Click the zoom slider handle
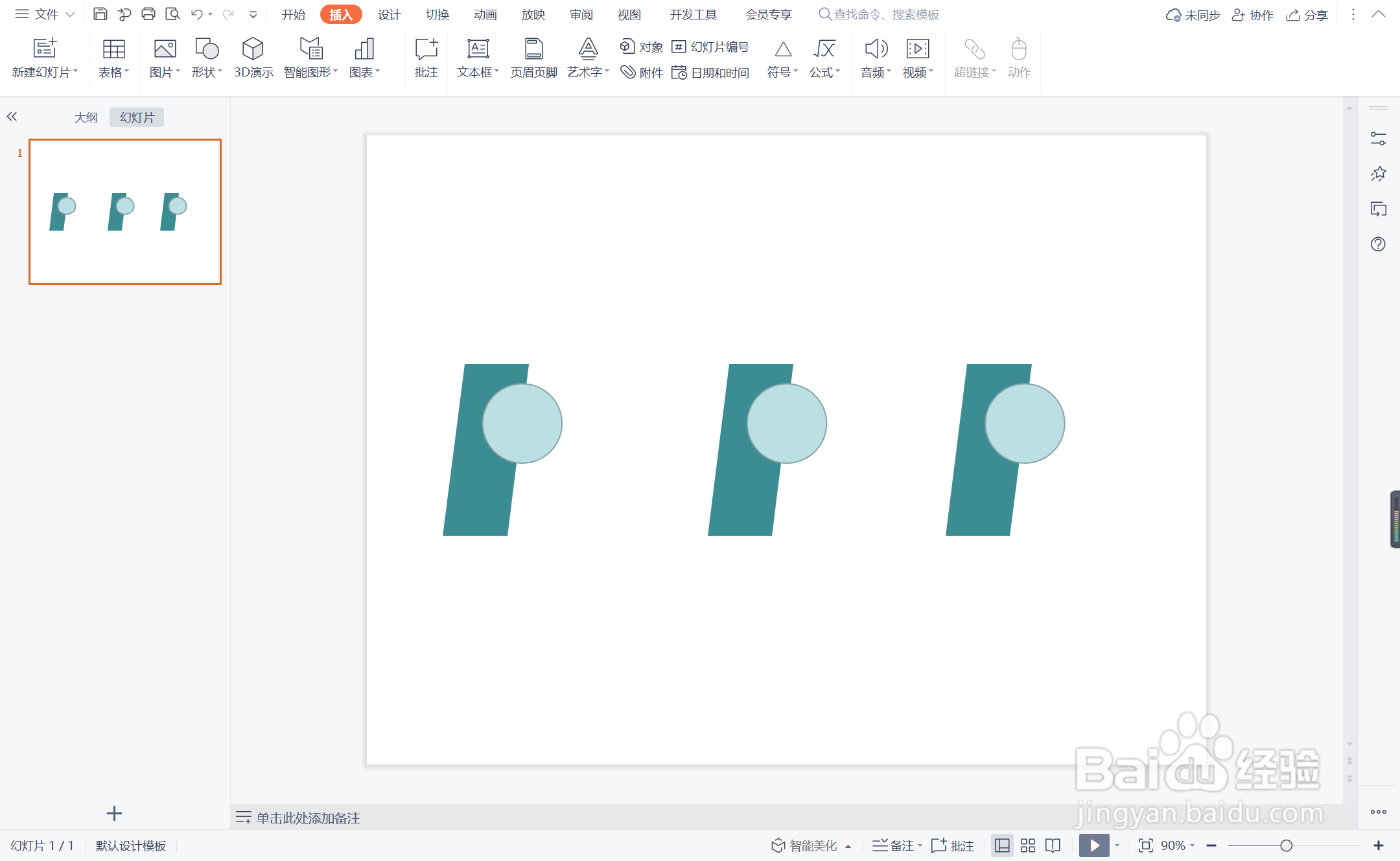The image size is (1400, 861). [x=1287, y=845]
